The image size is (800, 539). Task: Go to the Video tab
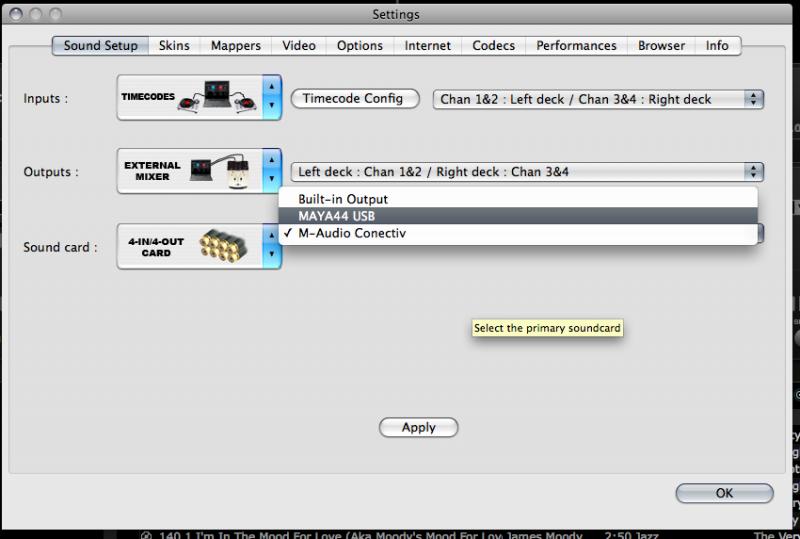[299, 46]
